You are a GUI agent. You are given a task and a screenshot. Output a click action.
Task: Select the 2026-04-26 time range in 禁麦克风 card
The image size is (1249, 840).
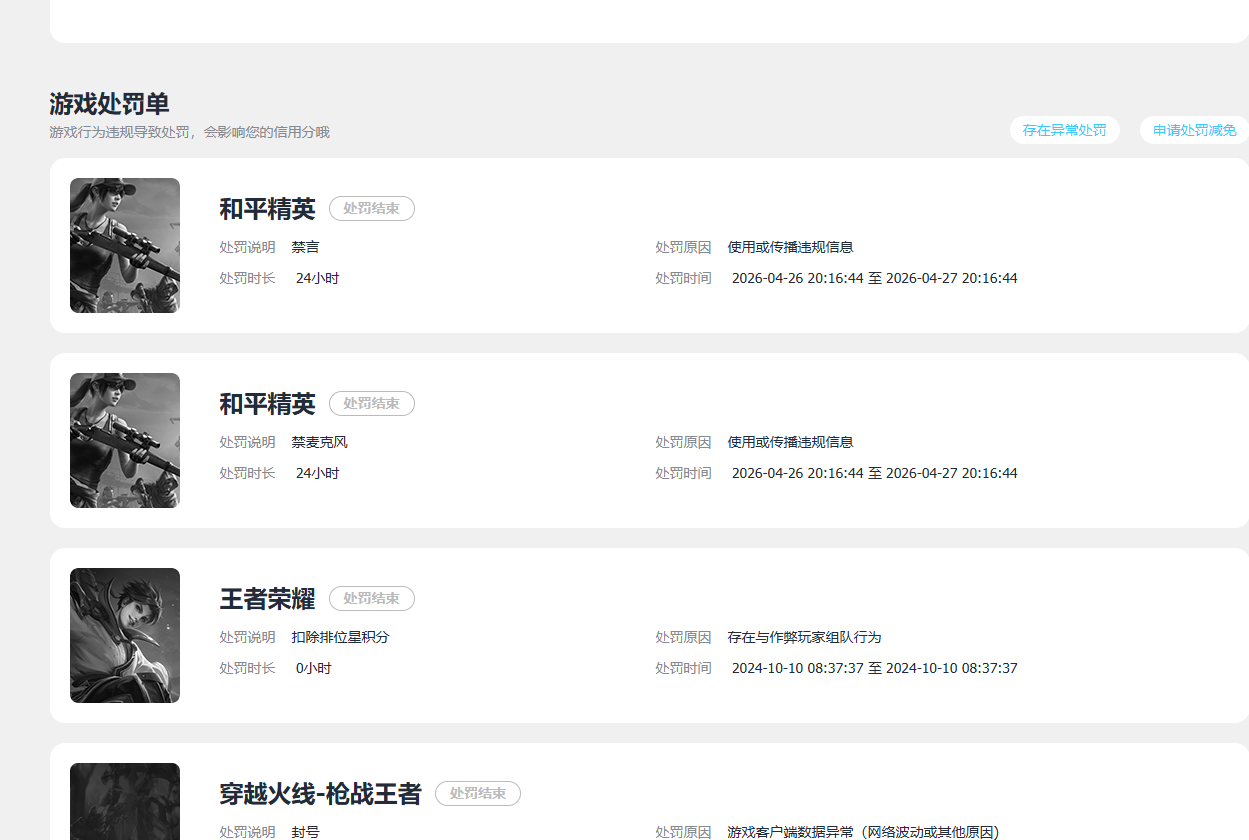click(x=875, y=473)
